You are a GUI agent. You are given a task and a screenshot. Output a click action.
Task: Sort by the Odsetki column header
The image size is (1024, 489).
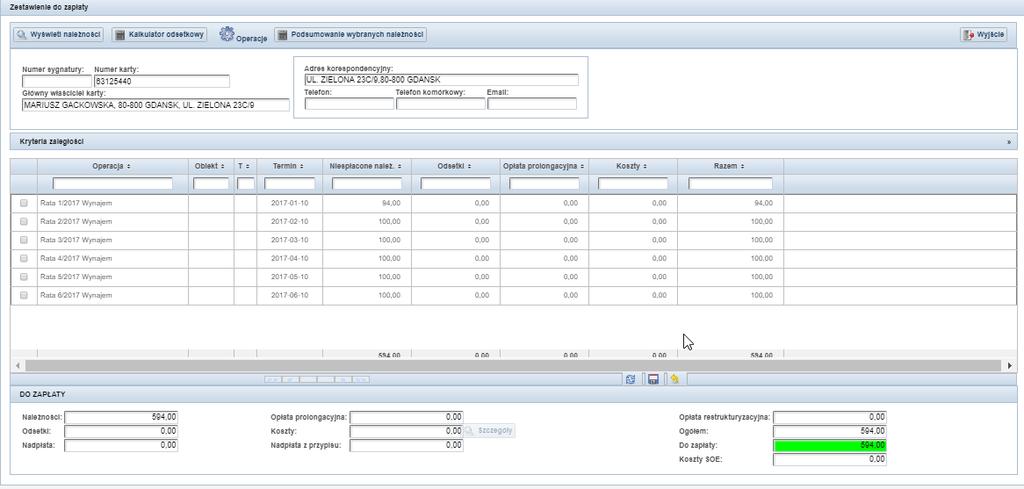[x=455, y=166]
